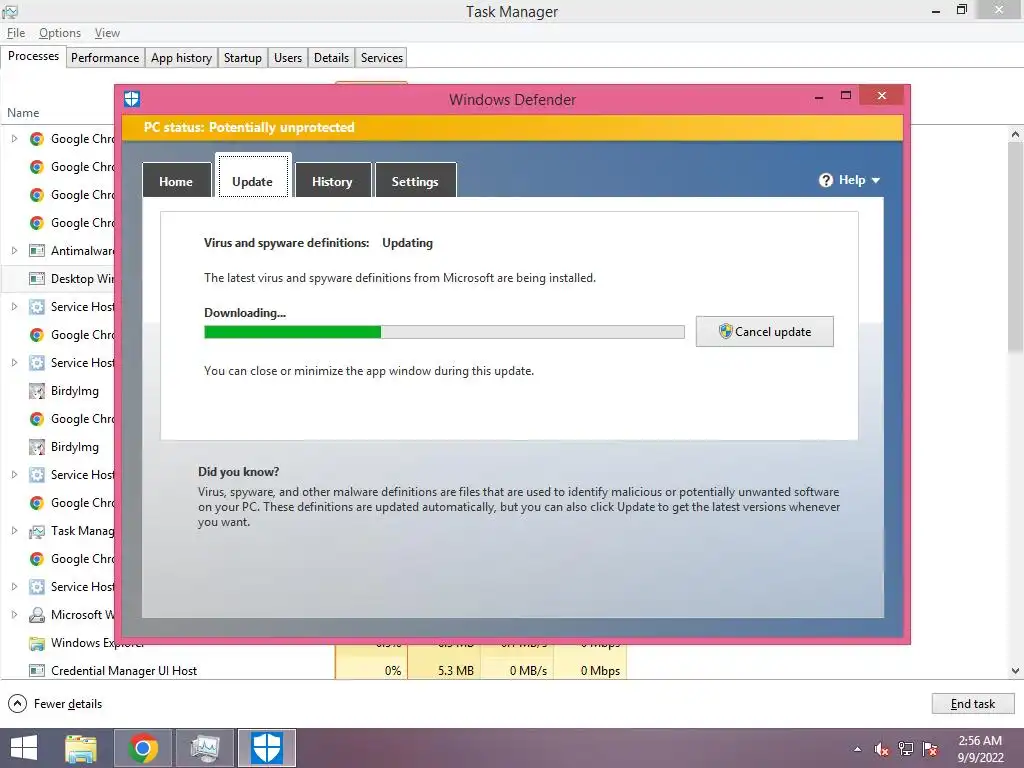Click the Cancel update button
The image size is (1024, 768).
(x=765, y=332)
